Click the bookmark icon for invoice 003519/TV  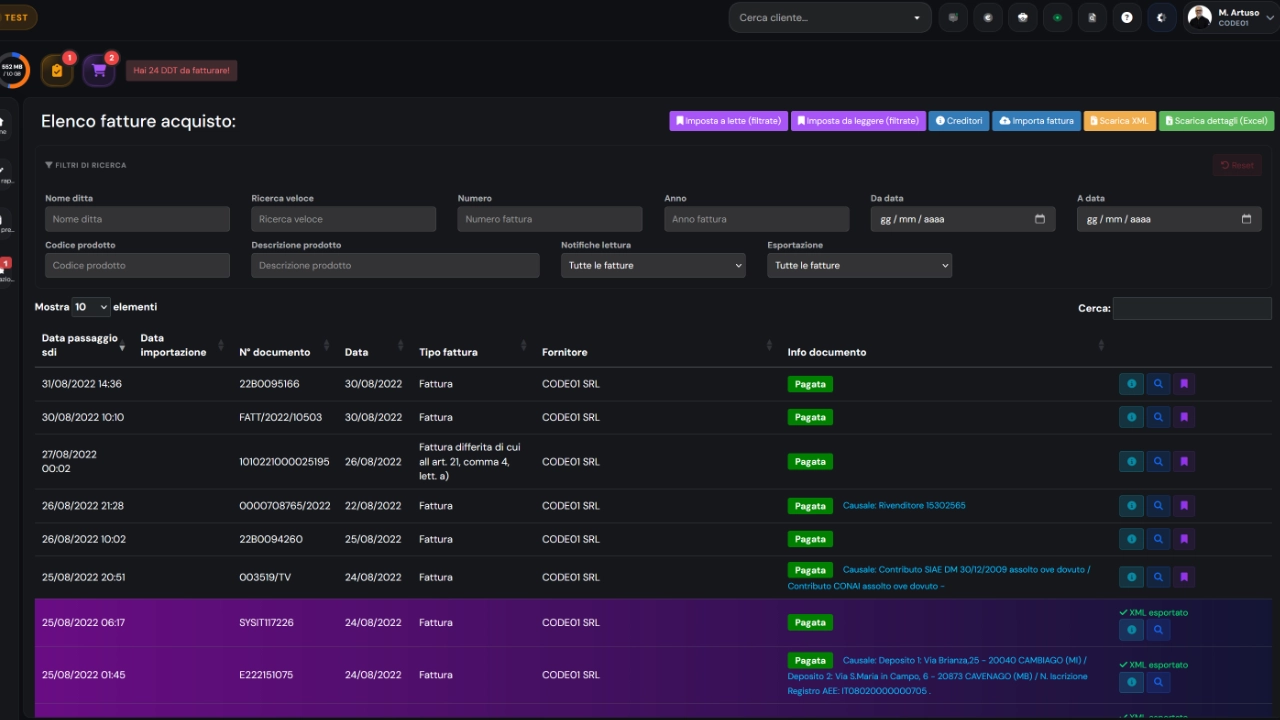(x=1184, y=577)
